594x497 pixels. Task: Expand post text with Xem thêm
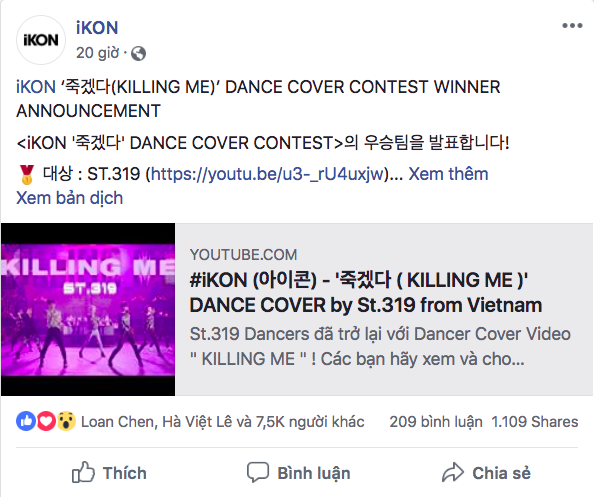tap(448, 174)
